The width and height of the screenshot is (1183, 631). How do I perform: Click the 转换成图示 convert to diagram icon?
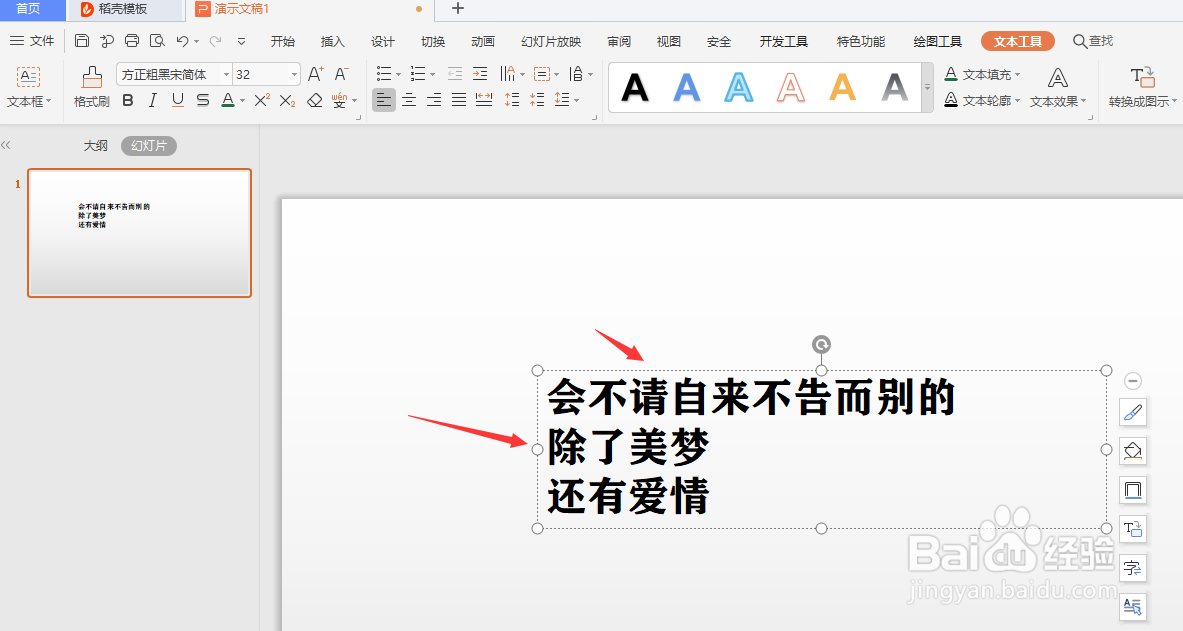coord(1142,85)
